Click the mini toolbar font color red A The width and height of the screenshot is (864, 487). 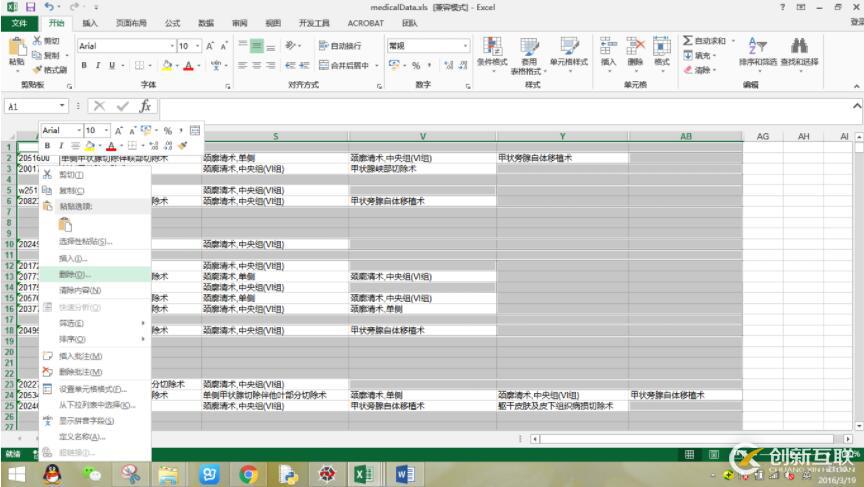click(111, 146)
